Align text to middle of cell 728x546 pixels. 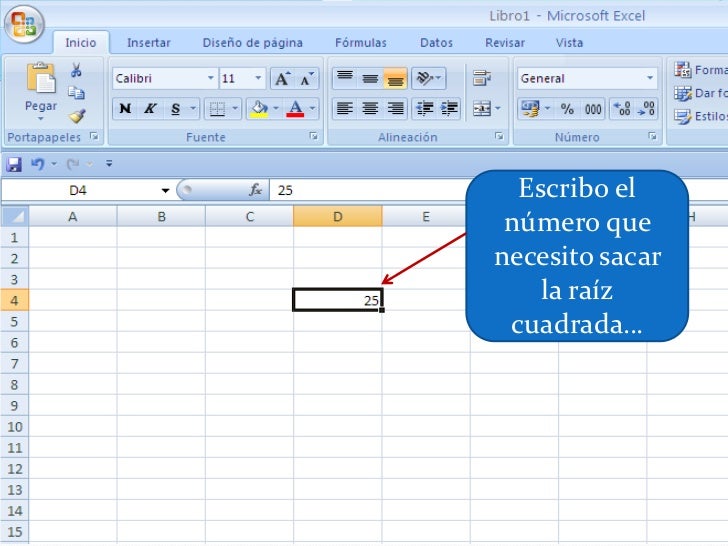pyautogui.click(x=370, y=78)
